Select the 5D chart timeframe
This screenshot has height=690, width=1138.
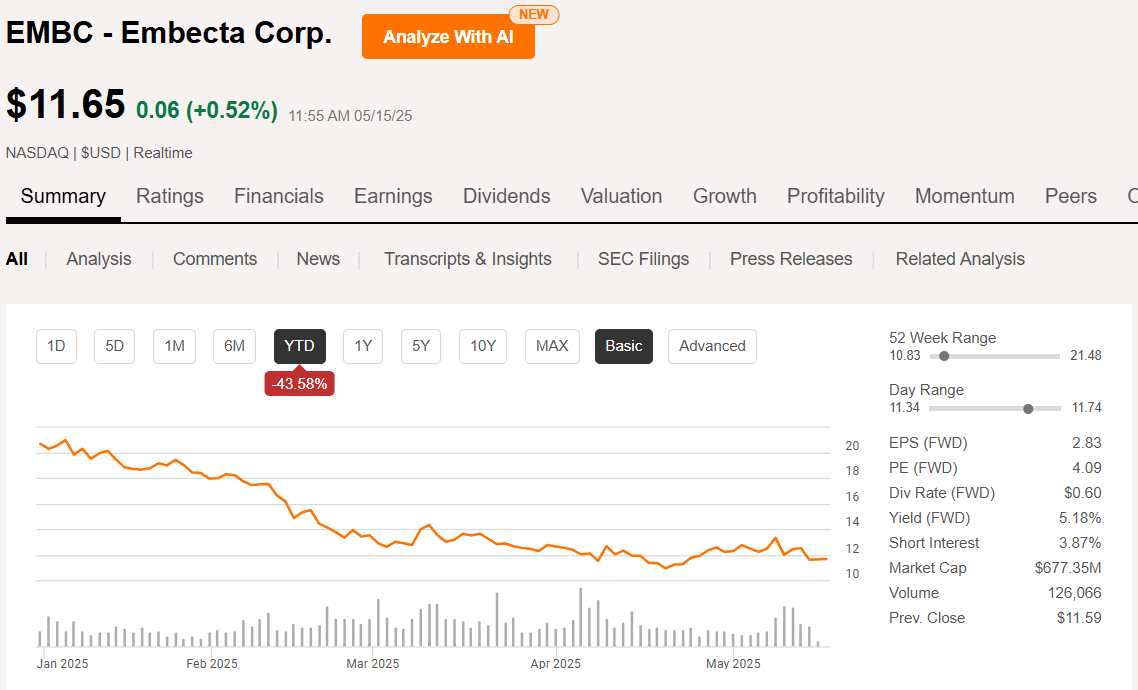pos(114,346)
